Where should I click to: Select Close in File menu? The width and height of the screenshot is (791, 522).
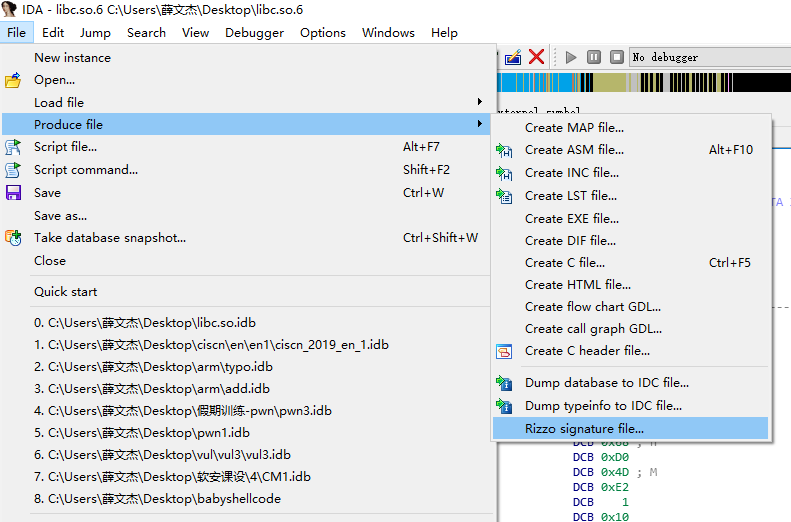pyautogui.click(x=246, y=261)
